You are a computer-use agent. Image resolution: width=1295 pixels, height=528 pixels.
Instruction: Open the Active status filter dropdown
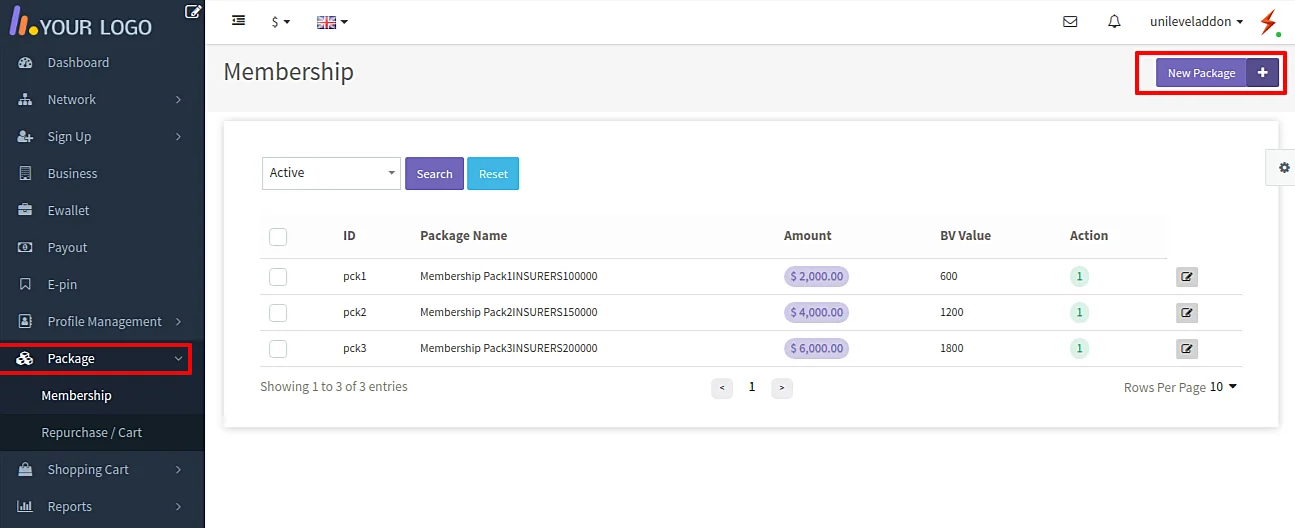pyautogui.click(x=331, y=173)
